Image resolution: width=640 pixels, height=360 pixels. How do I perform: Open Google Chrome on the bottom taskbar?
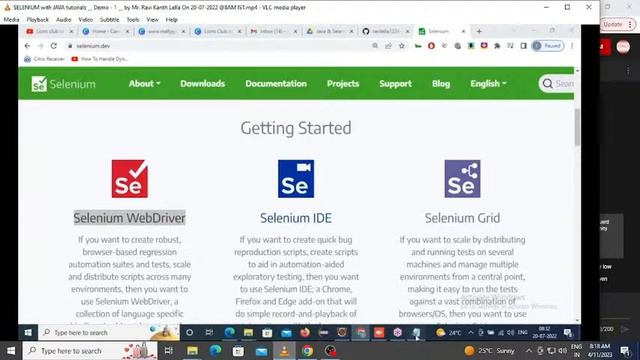[x=308, y=351]
